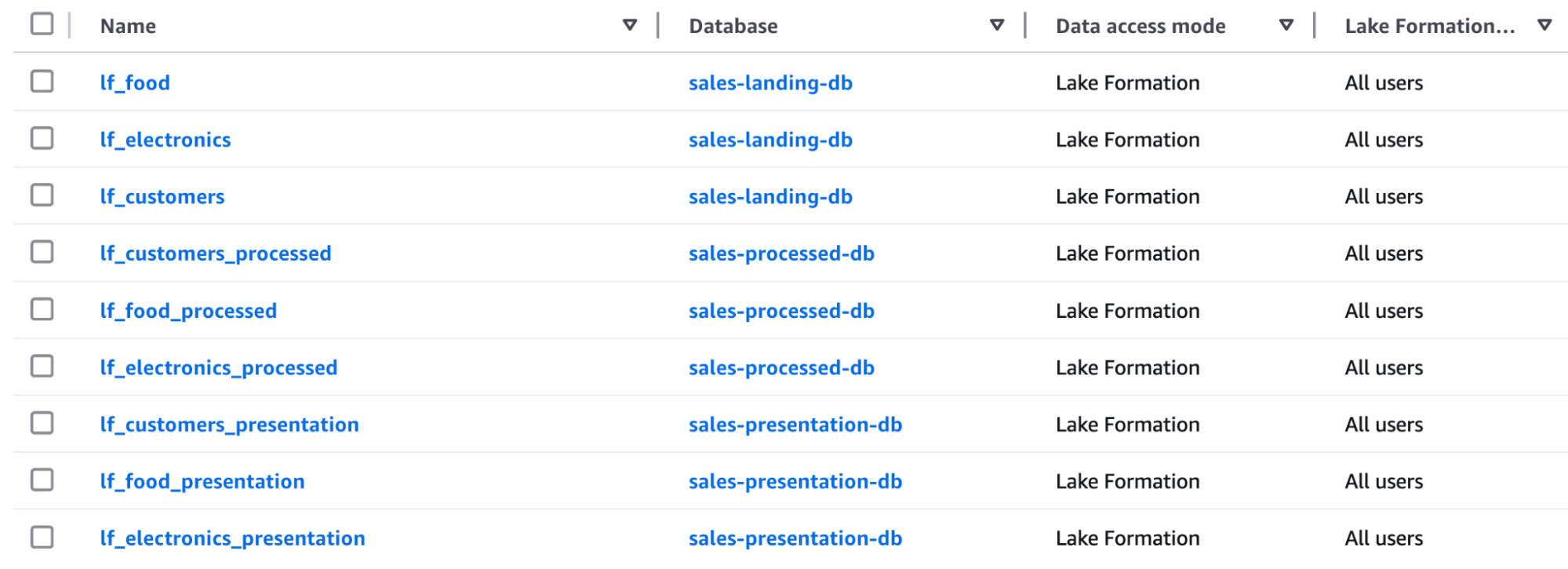Toggle the select-all tables checkbox
This screenshot has width=1568, height=569.
click(42, 24)
